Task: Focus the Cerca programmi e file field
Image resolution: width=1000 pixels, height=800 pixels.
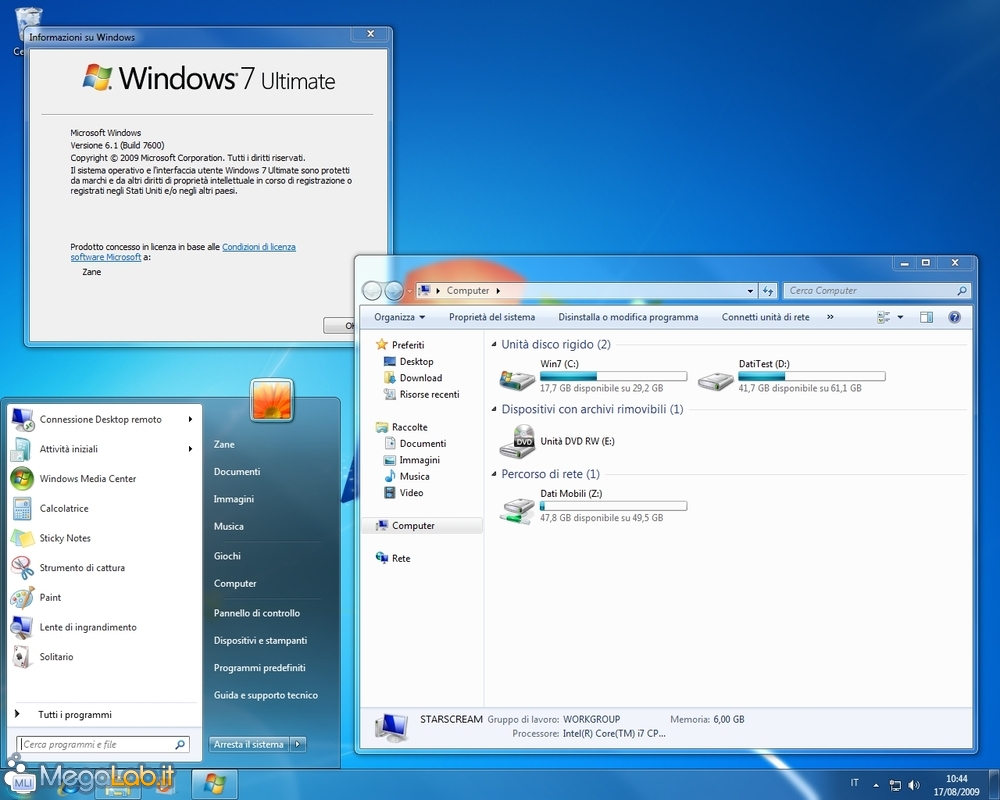Action: (x=103, y=744)
